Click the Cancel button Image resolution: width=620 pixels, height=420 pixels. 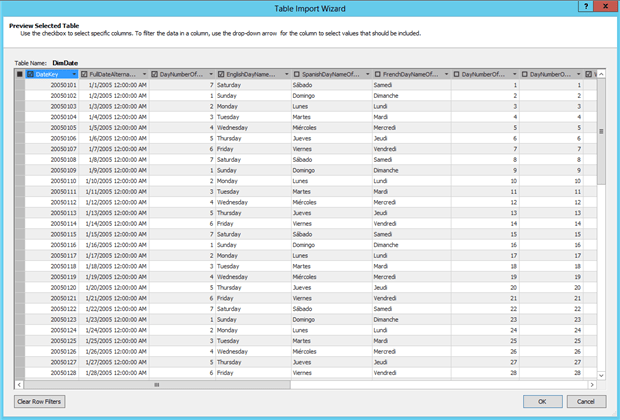(586, 401)
